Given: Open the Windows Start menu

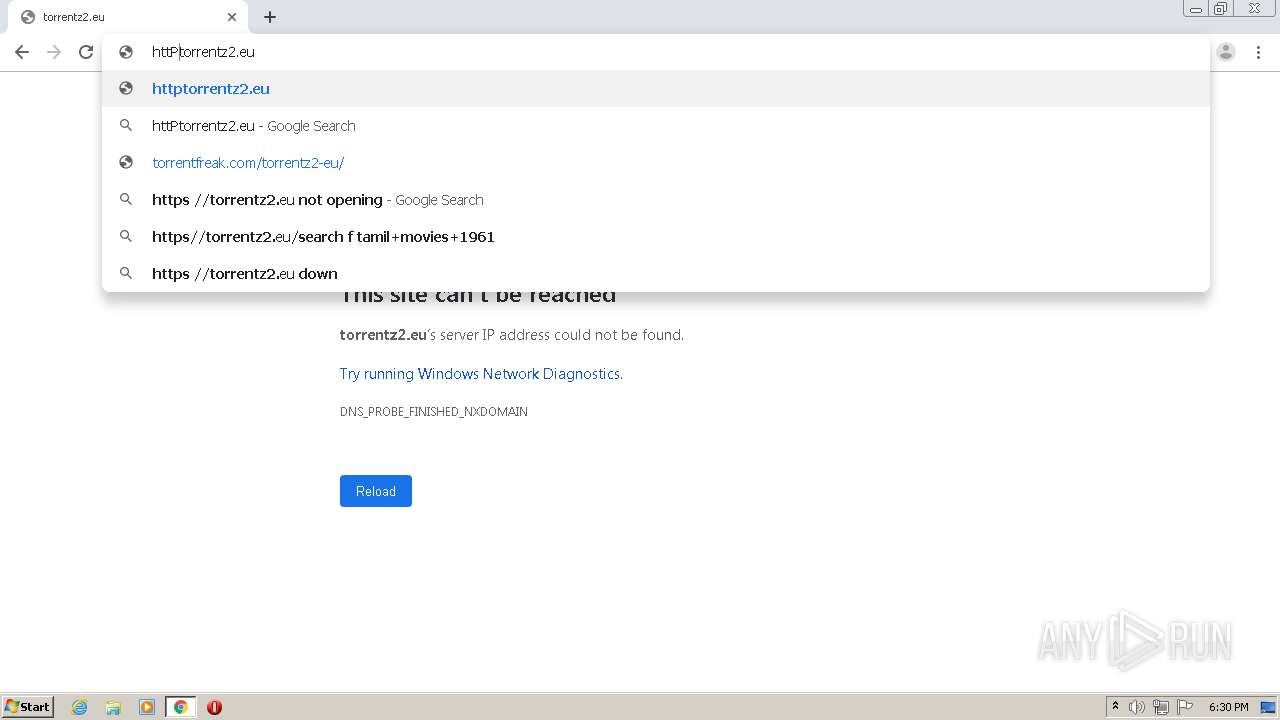Looking at the screenshot, I should click(28, 707).
